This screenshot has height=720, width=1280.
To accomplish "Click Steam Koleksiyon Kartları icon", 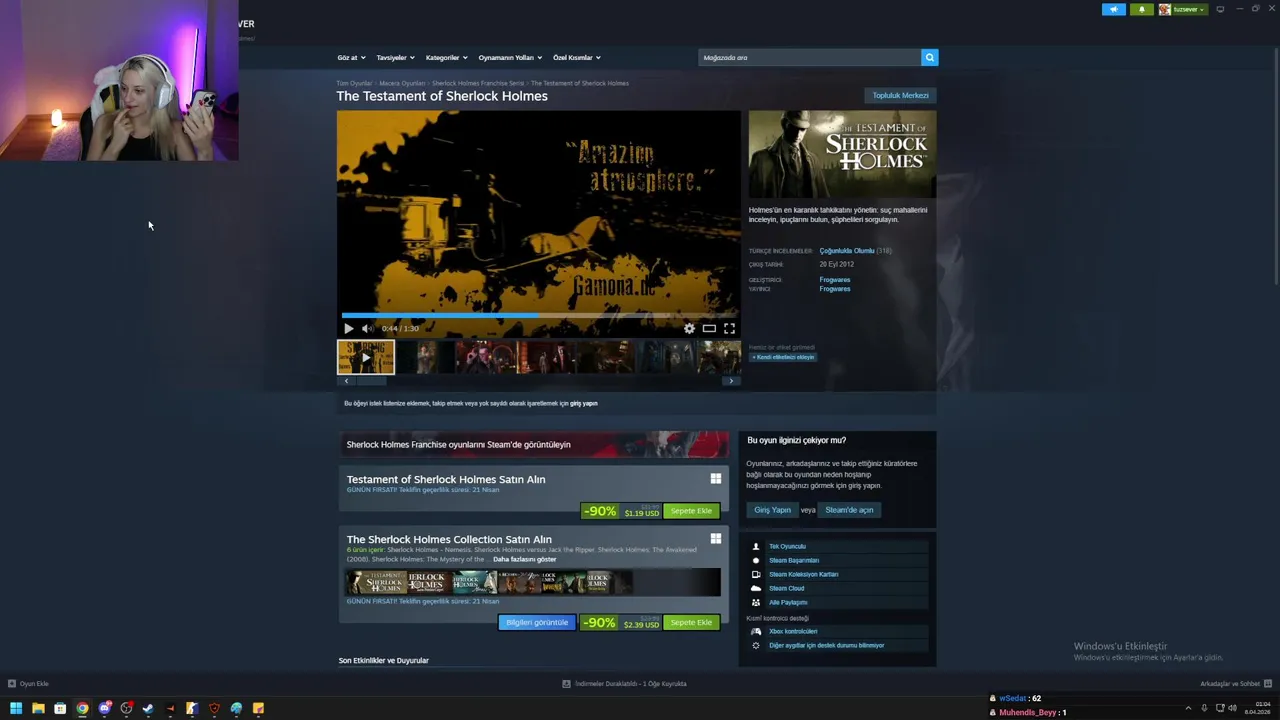I will (x=756, y=574).
